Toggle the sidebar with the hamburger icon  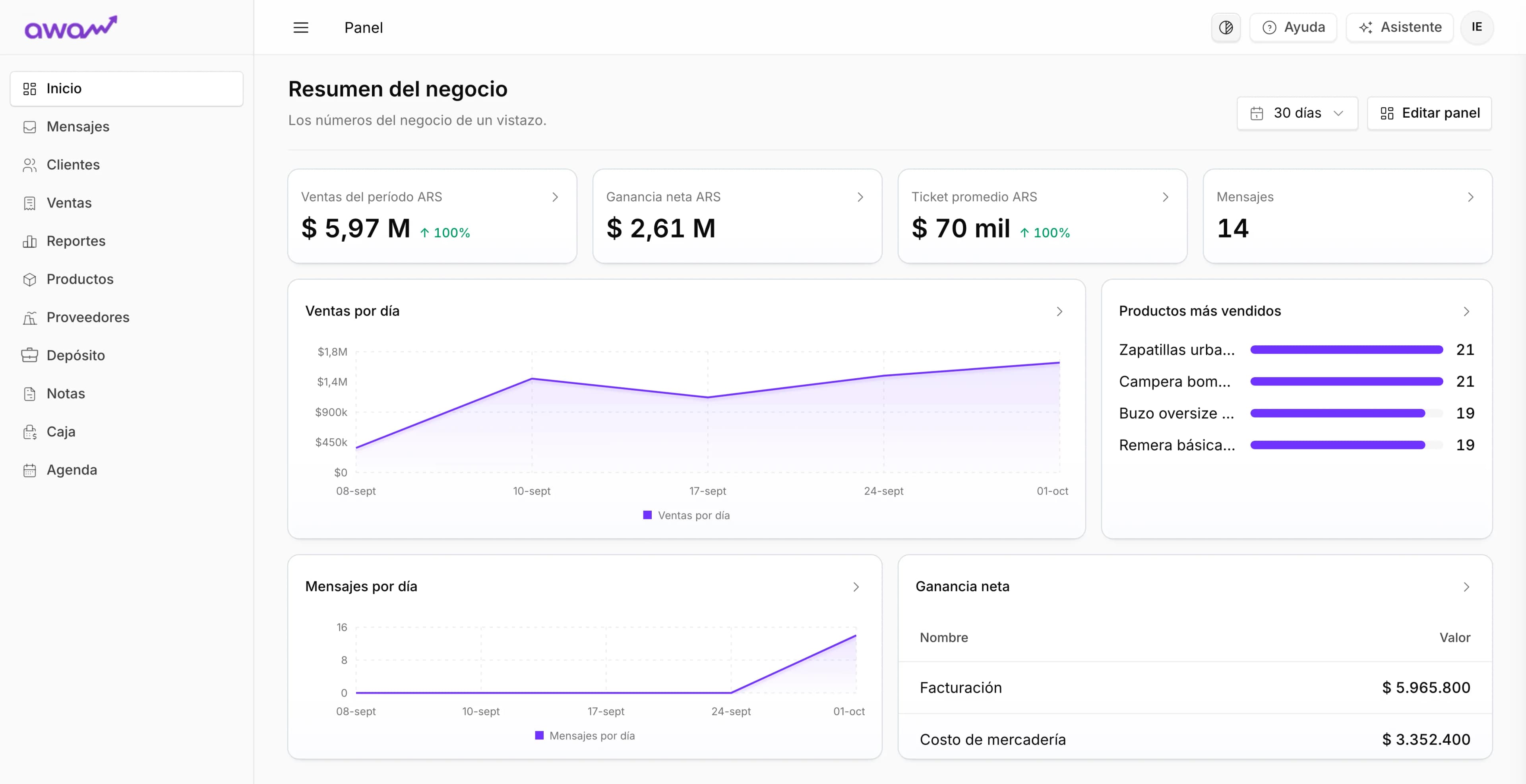click(301, 27)
